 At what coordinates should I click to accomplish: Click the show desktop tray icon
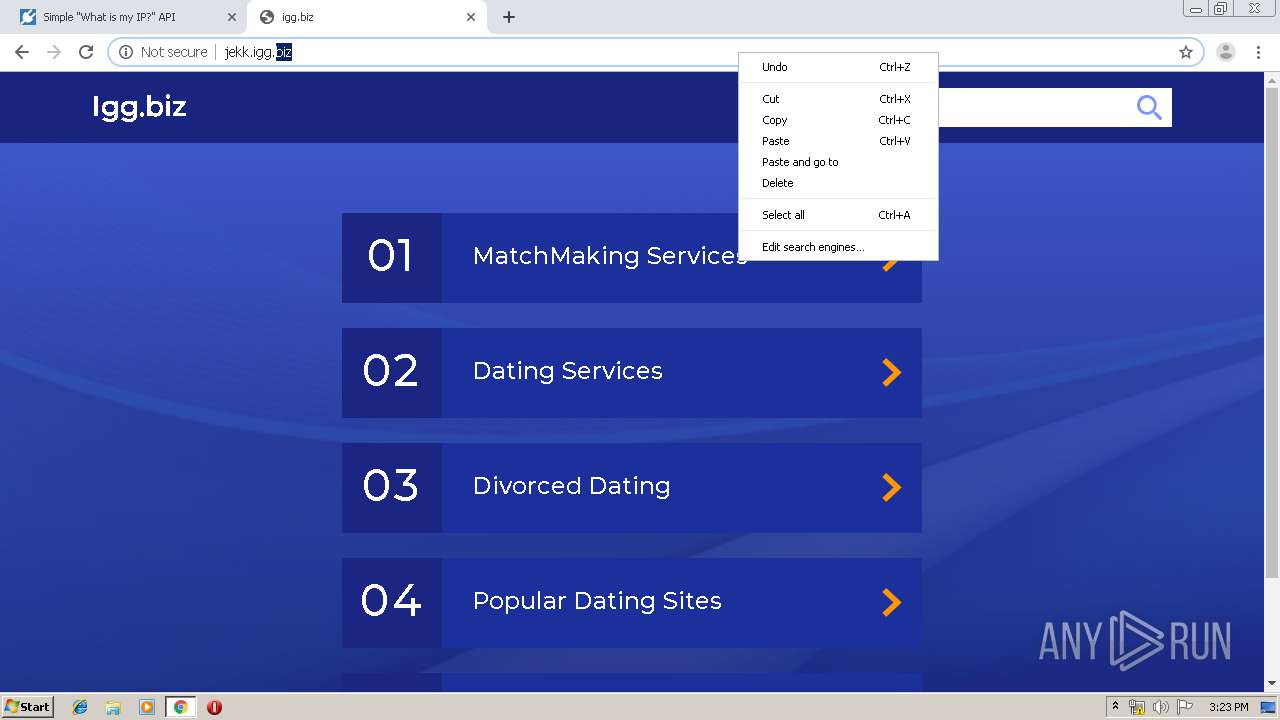[x=1268, y=707]
